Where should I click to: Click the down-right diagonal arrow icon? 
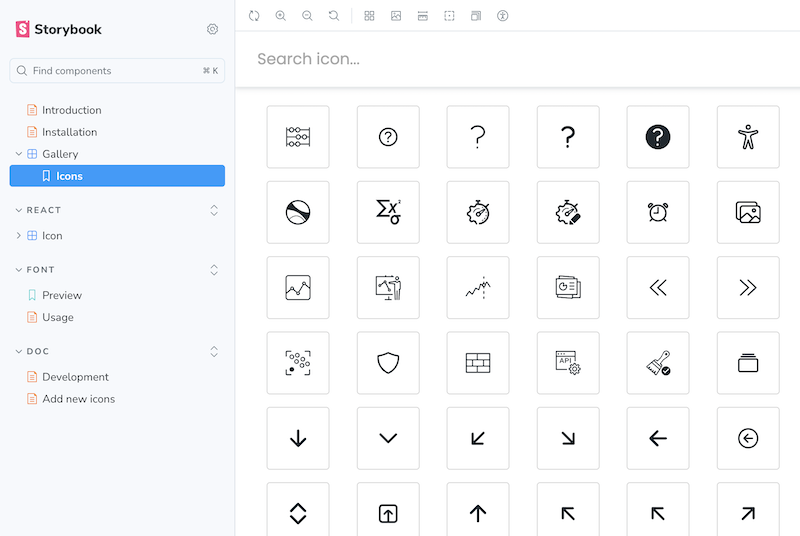pyautogui.click(x=568, y=439)
